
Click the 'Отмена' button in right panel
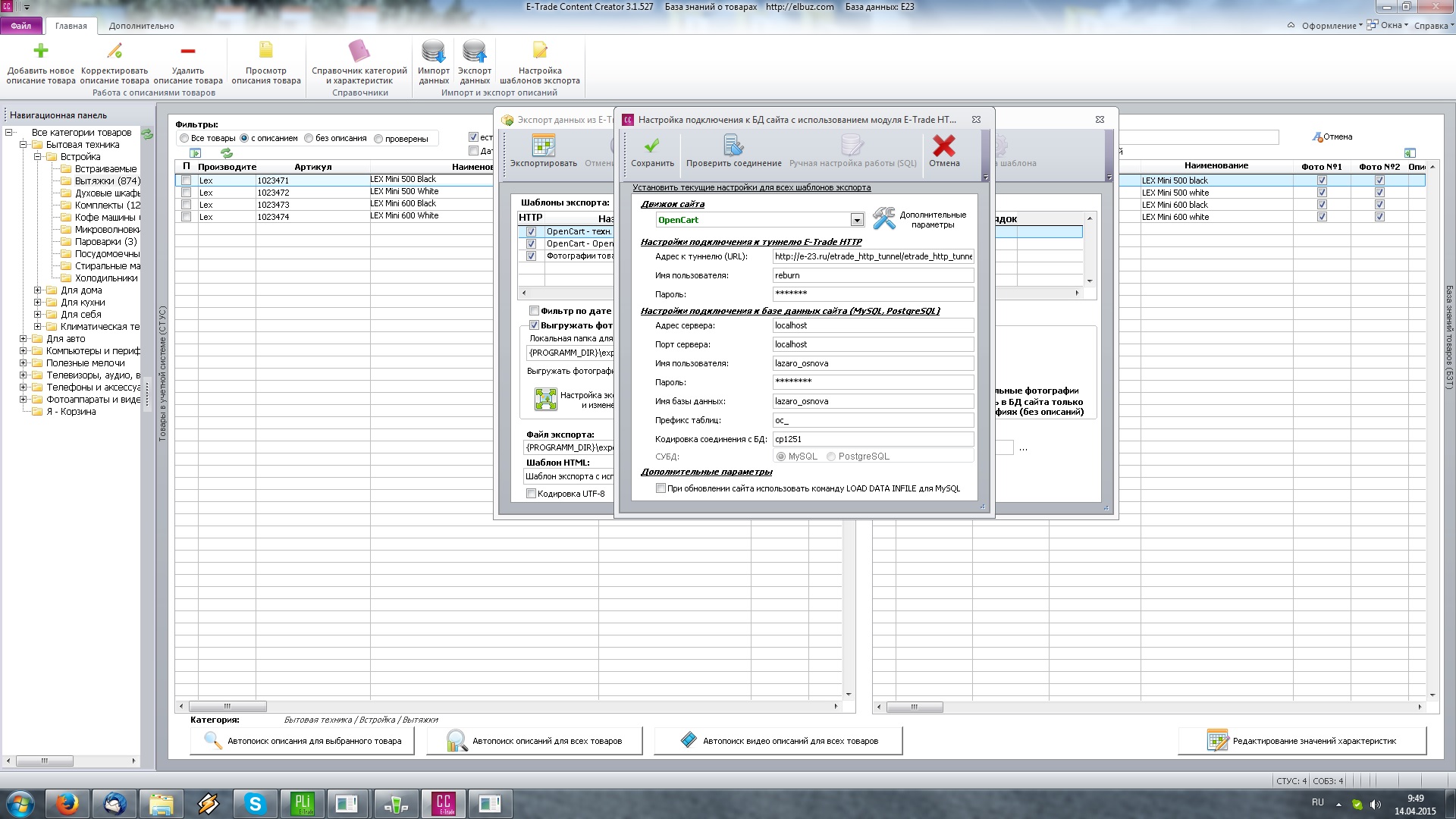[1332, 136]
